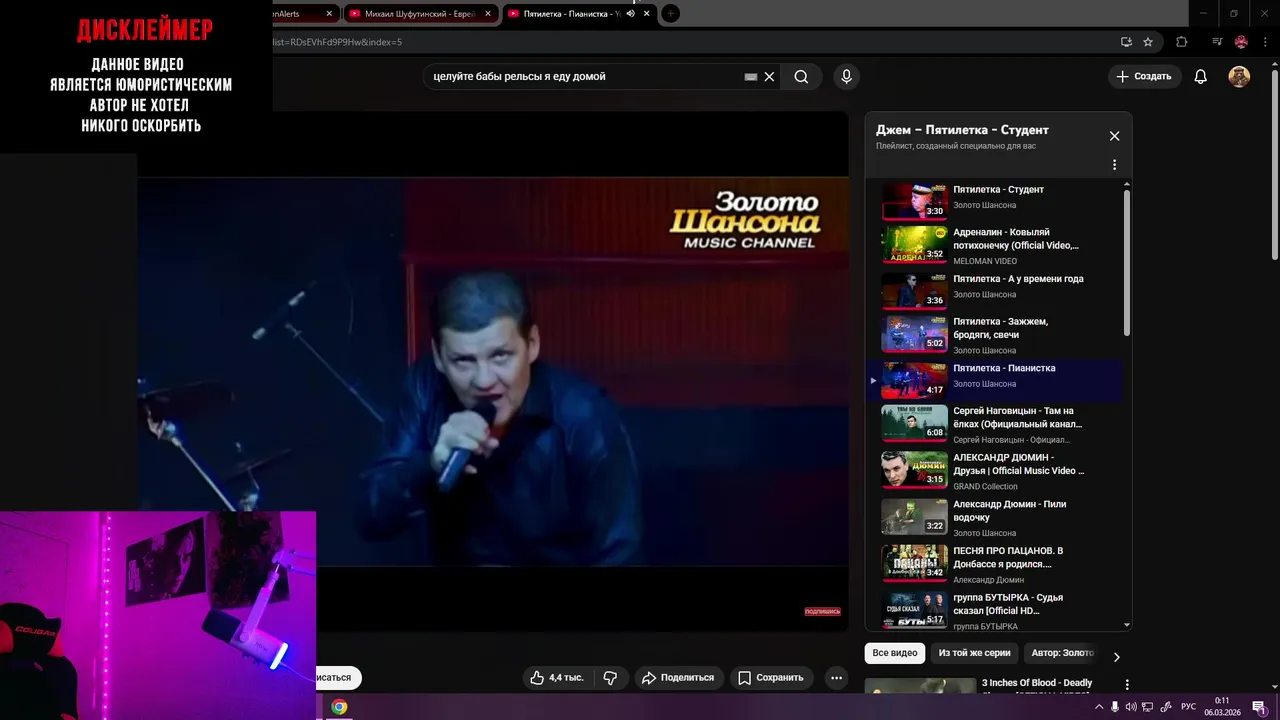Screen dimensions: 1280x720
Task: Select the Из той же серии chip
Action: point(974,653)
